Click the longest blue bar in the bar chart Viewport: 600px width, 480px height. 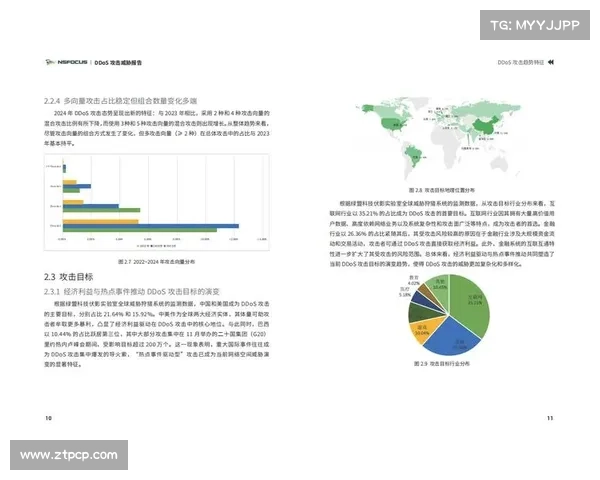[151, 226]
